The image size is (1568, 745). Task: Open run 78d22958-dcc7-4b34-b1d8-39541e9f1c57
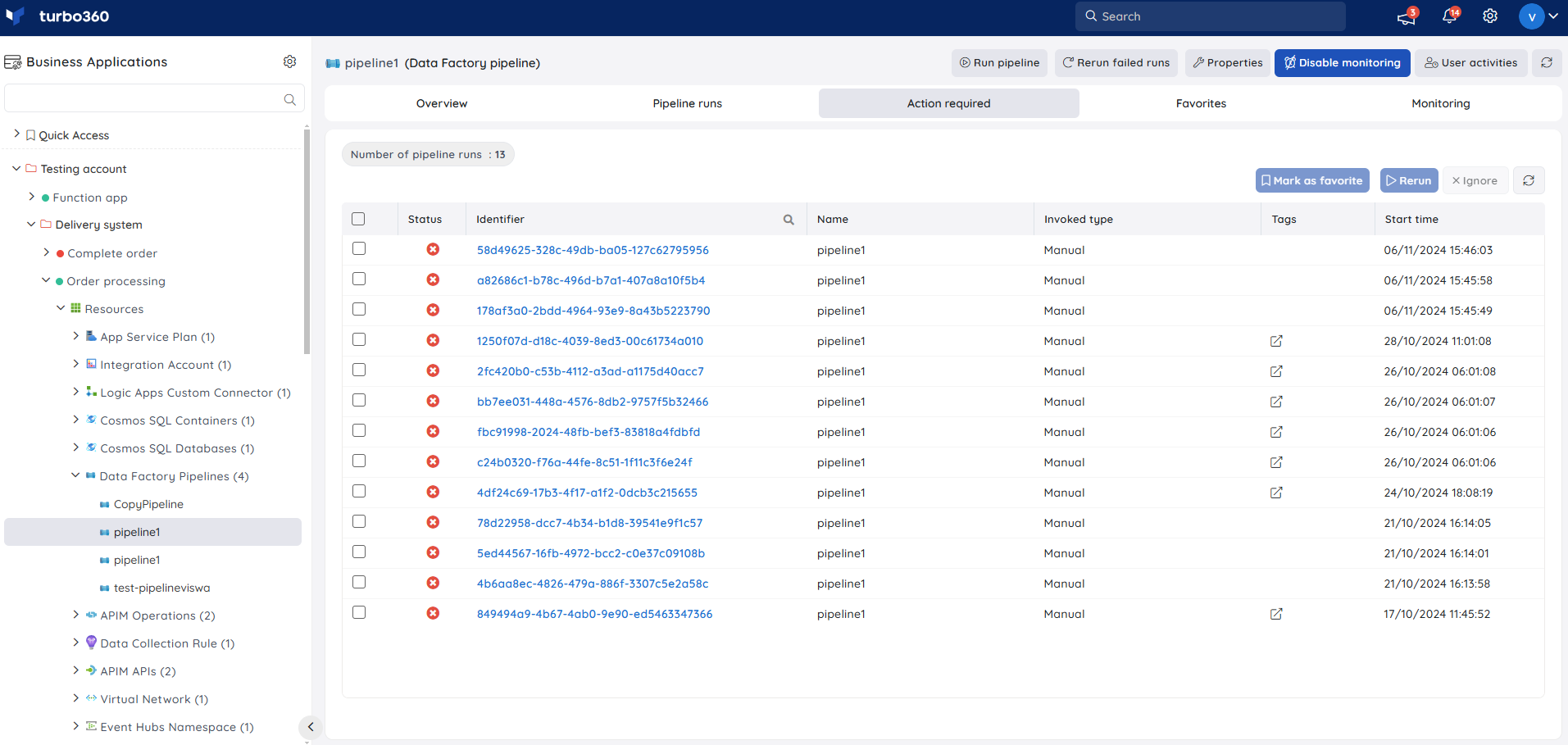590,523
